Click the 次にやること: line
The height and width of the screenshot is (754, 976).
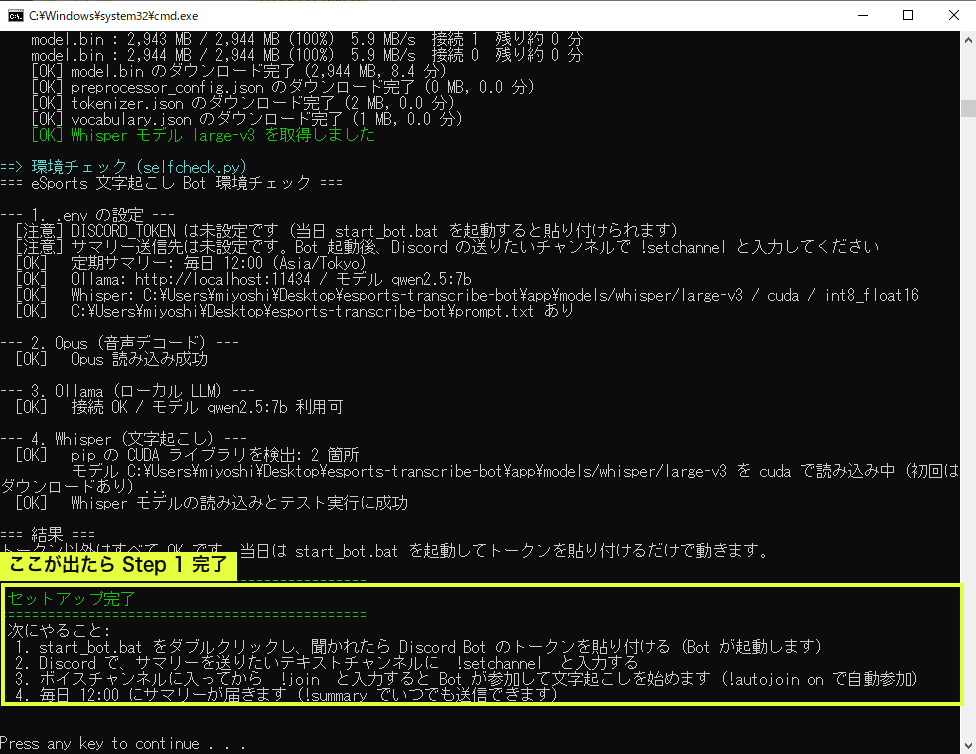coord(59,631)
